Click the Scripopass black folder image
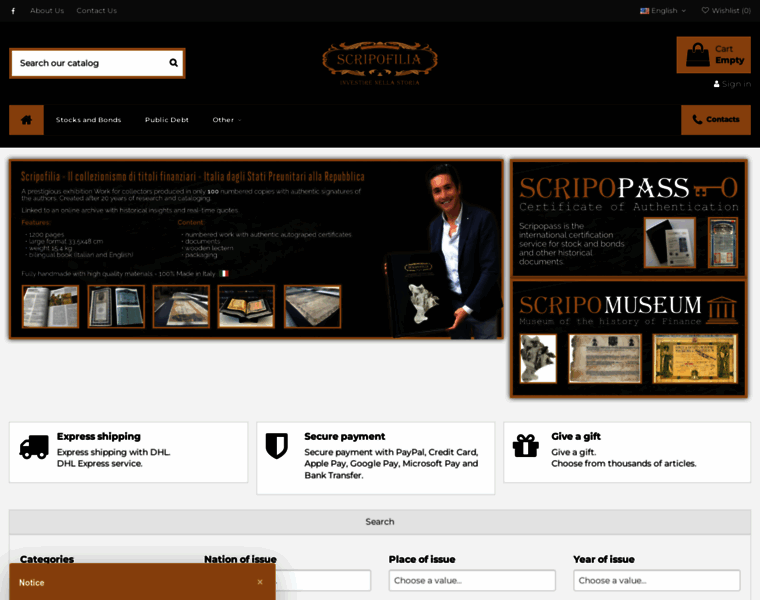 (x=669, y=243)
